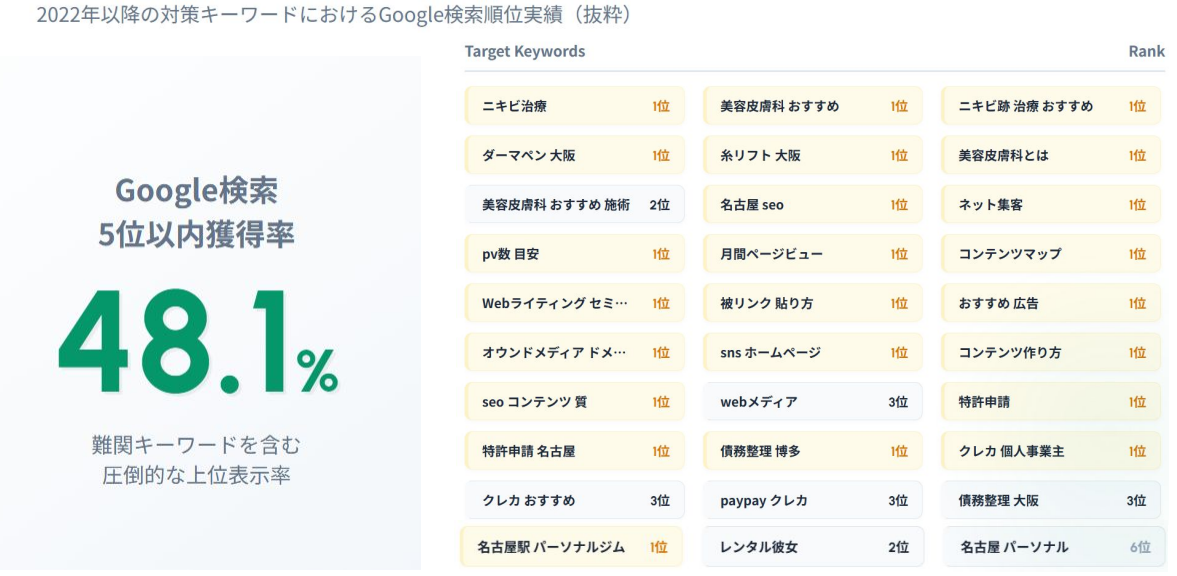The height and width of the screenshot is (576, 1177).
Task: Open the pv数 目安 keyword entry
Action: click(x=575, y=254)
